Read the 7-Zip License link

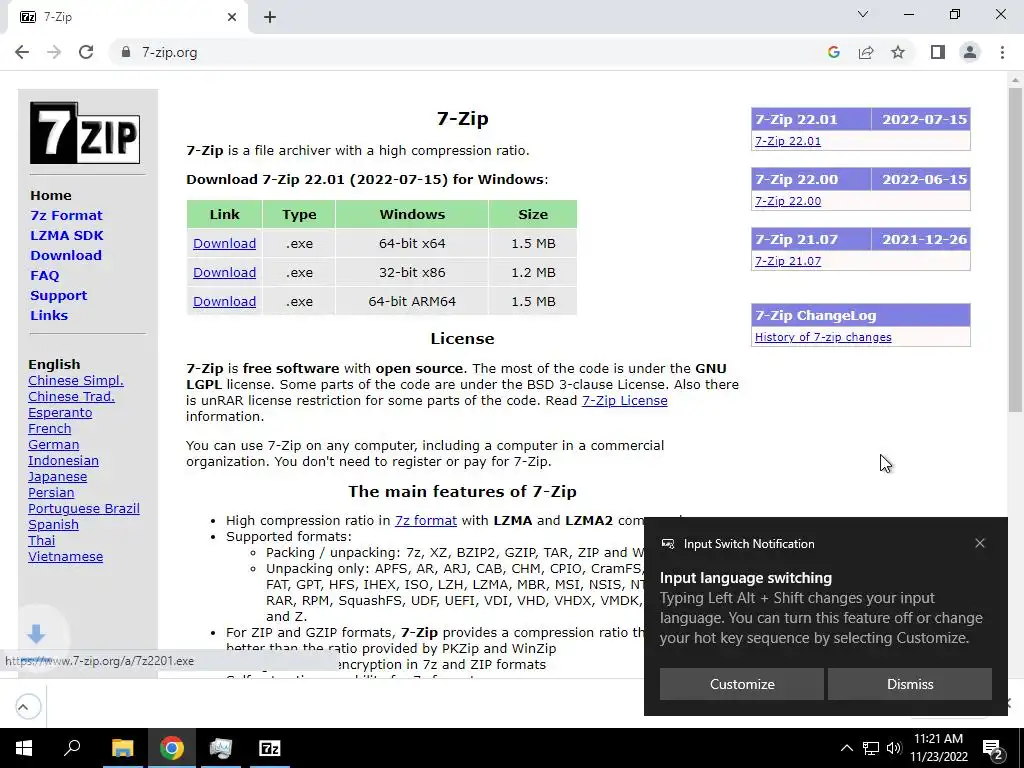click(624, 400)
